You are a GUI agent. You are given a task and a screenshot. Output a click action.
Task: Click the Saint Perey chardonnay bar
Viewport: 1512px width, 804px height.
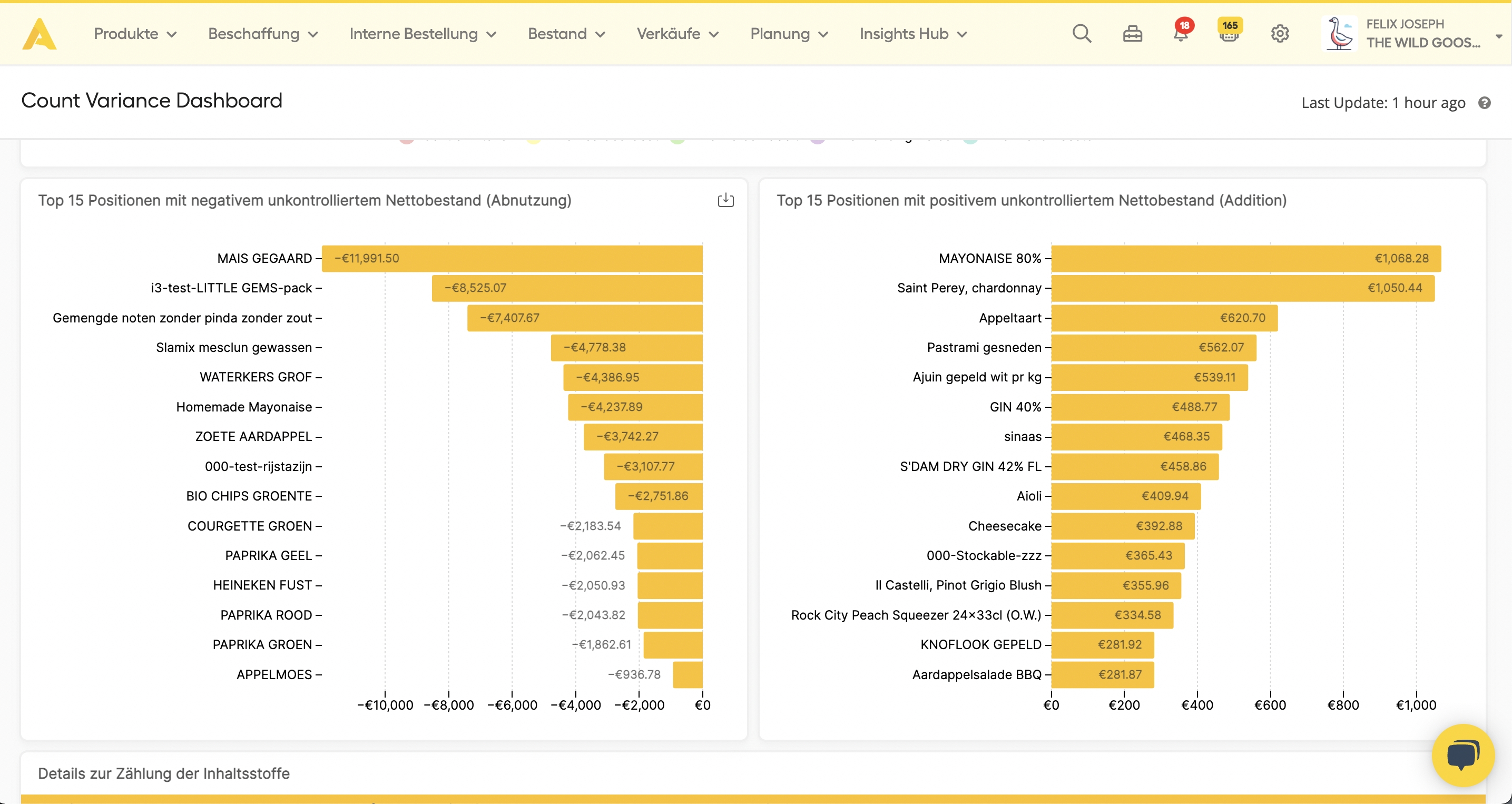tap(1243, 288)
